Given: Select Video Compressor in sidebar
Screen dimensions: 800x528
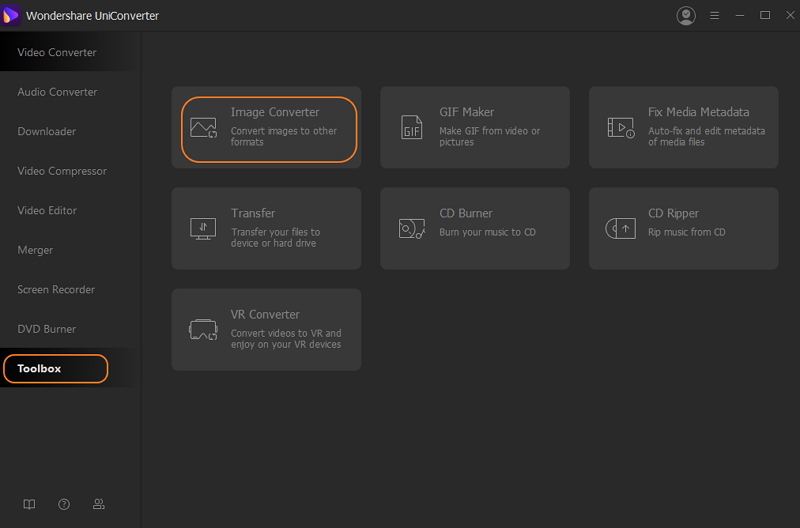Looking at the screenshot, I should coord(62,171).
